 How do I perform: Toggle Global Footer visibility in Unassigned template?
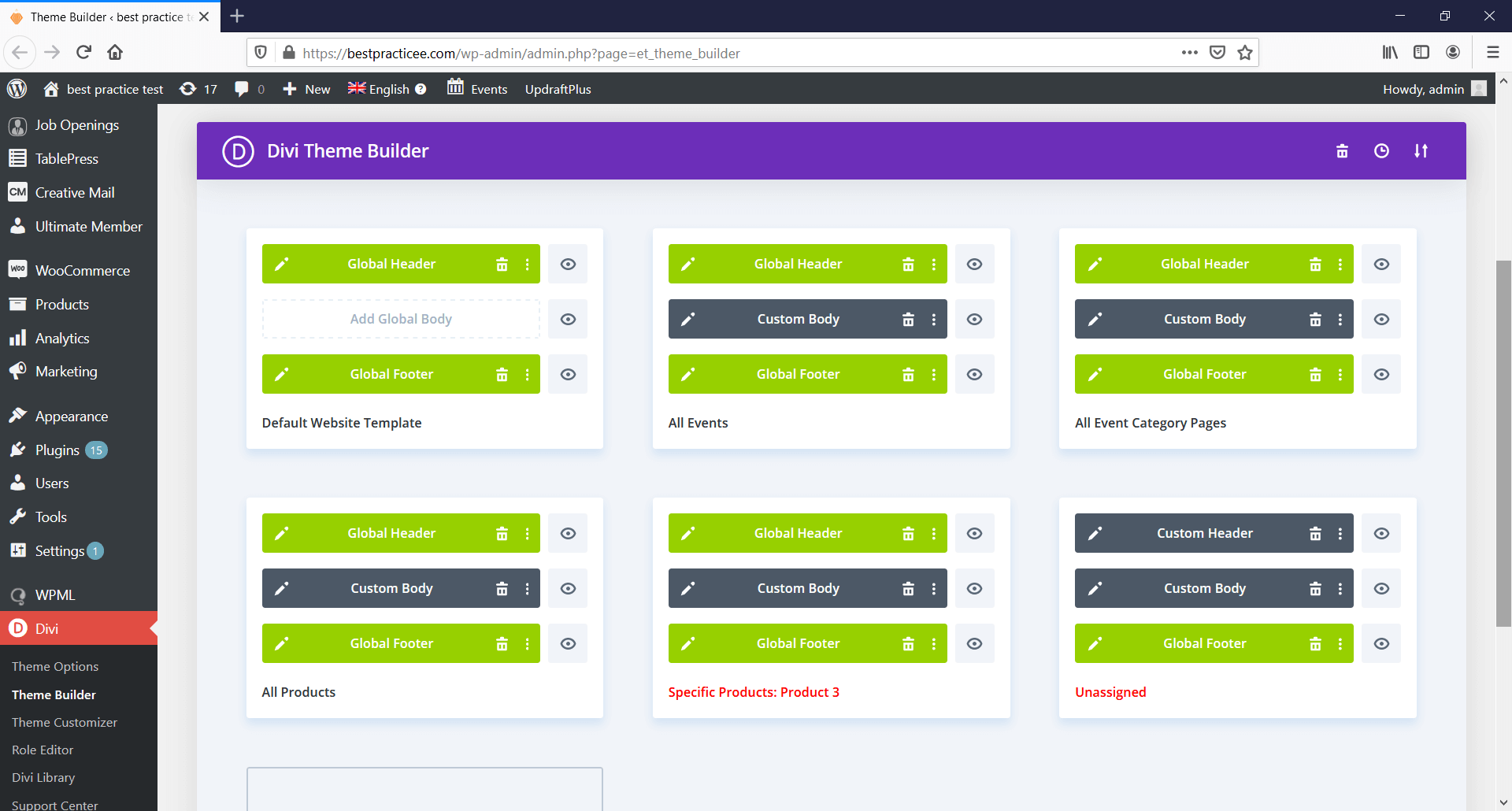tap(1381, 644)
